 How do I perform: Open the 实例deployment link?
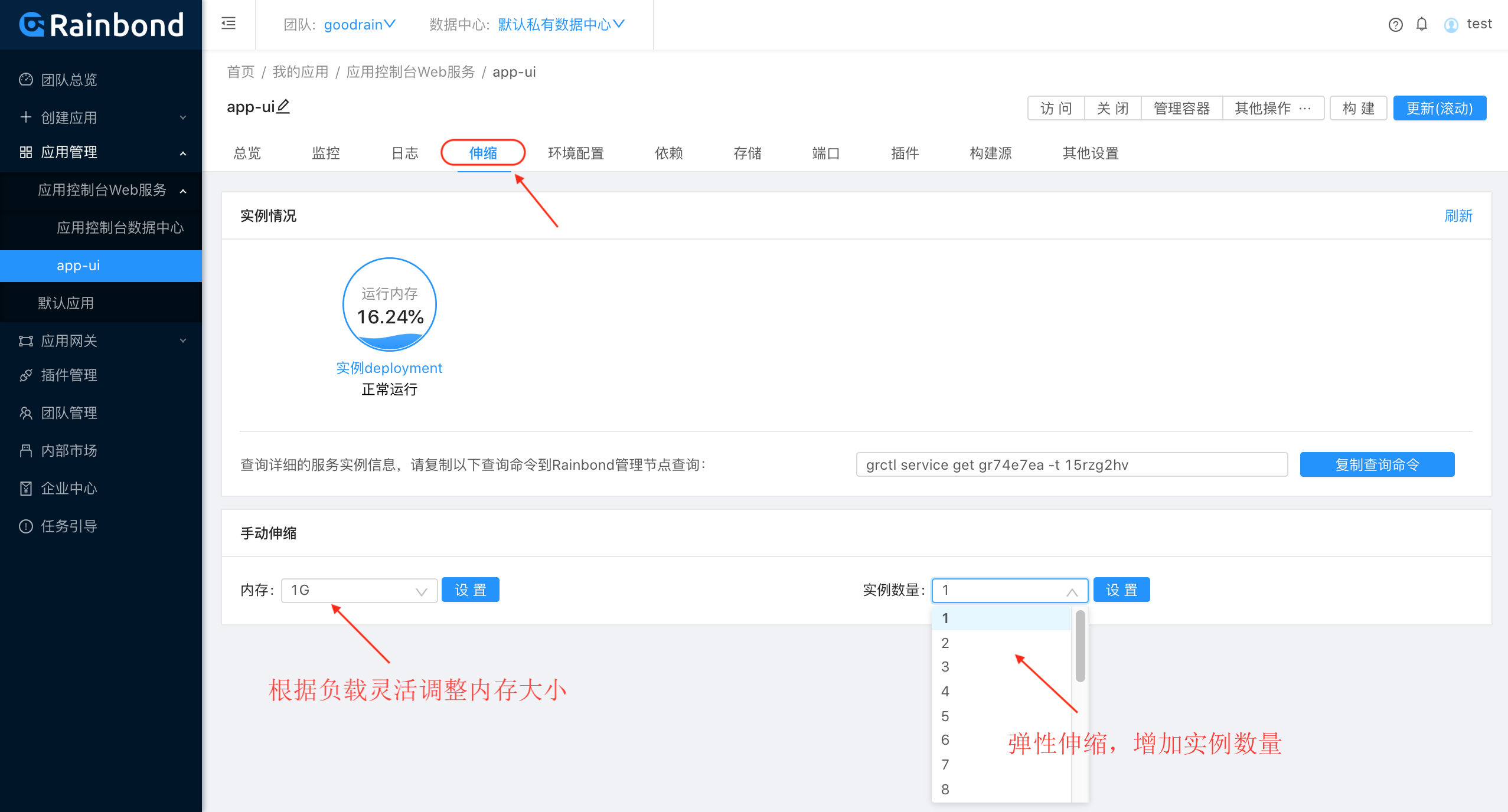click(389, 368)
